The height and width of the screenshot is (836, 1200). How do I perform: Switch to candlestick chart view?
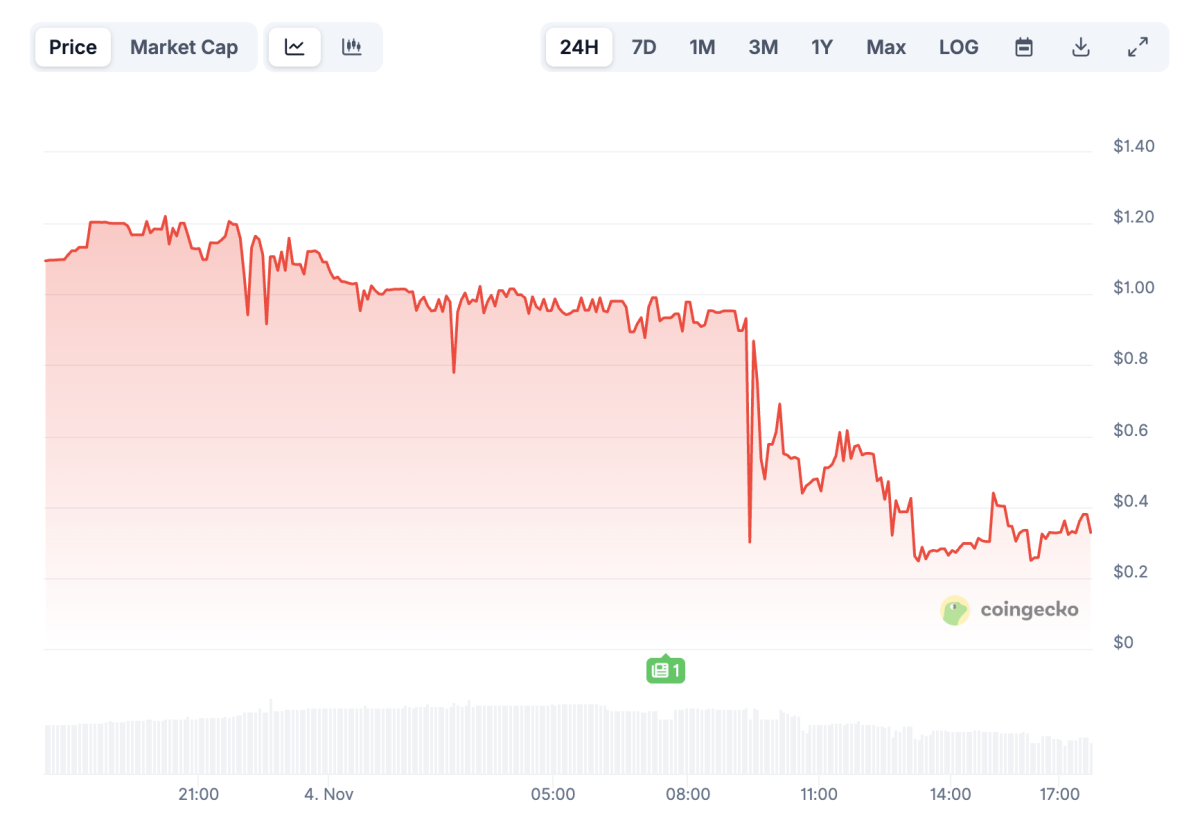351,47
